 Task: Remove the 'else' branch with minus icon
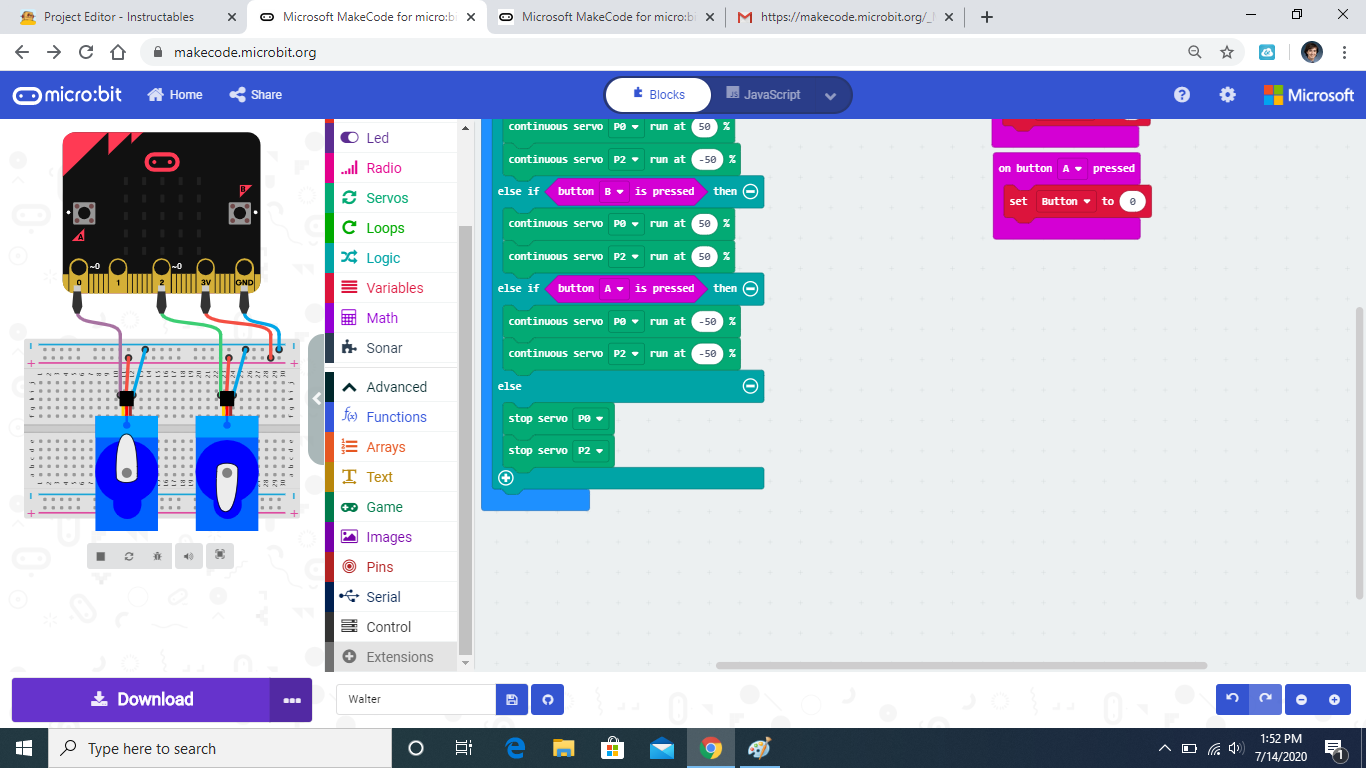pyautogui.click(x=750, y=386)
